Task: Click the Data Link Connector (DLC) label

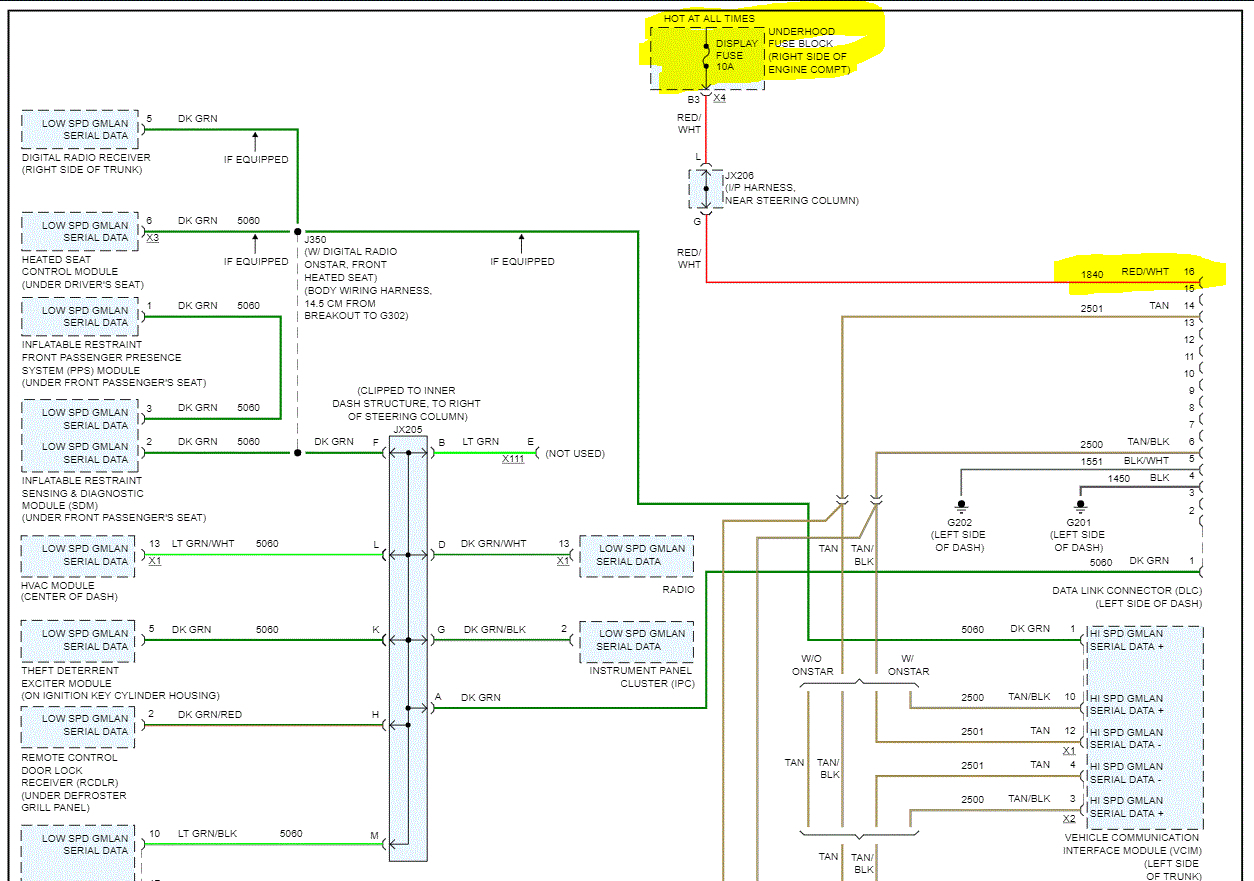Action: click(x=1126, y=591)
